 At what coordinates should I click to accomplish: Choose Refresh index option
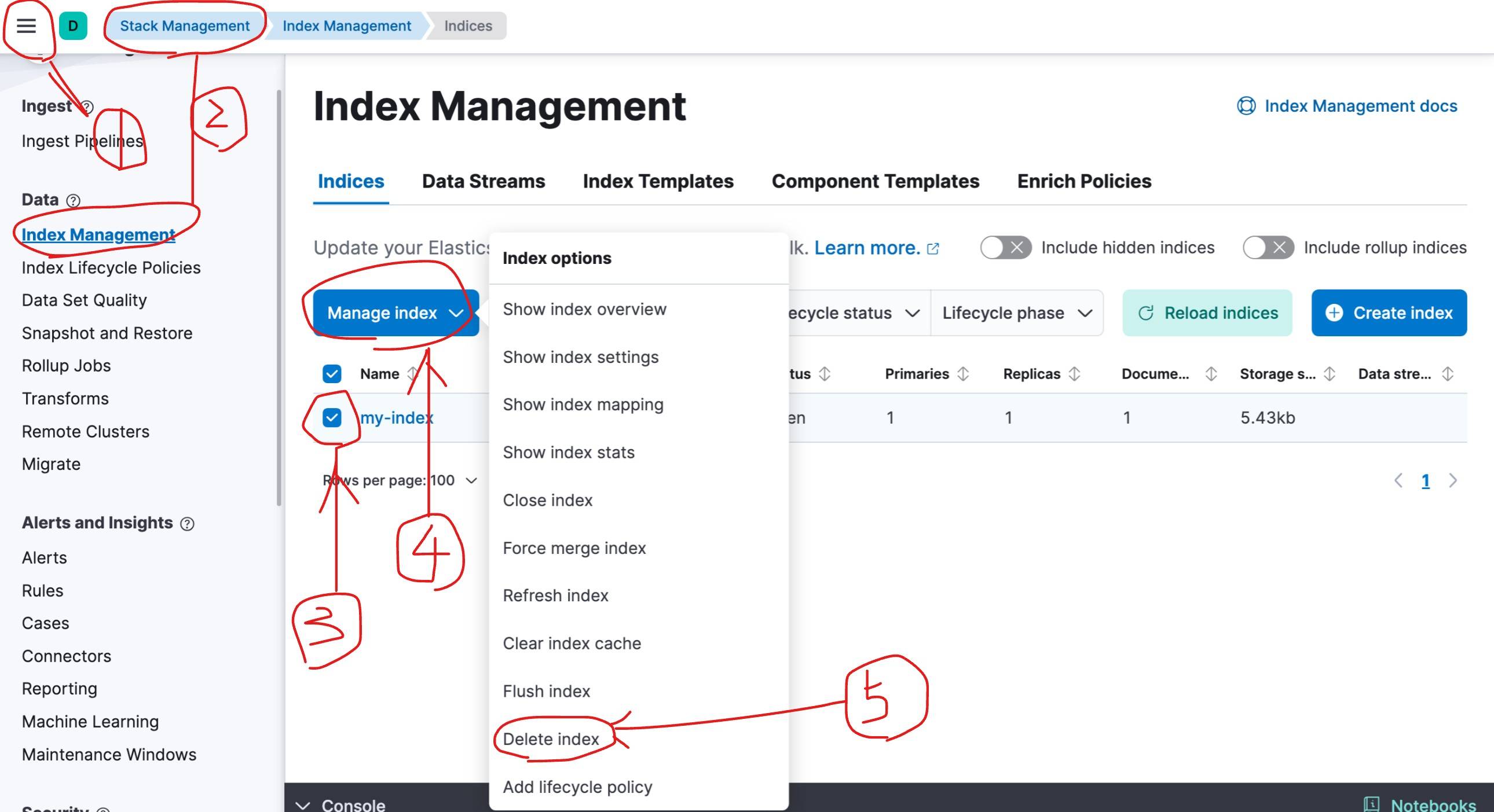(x=639, y=595)
